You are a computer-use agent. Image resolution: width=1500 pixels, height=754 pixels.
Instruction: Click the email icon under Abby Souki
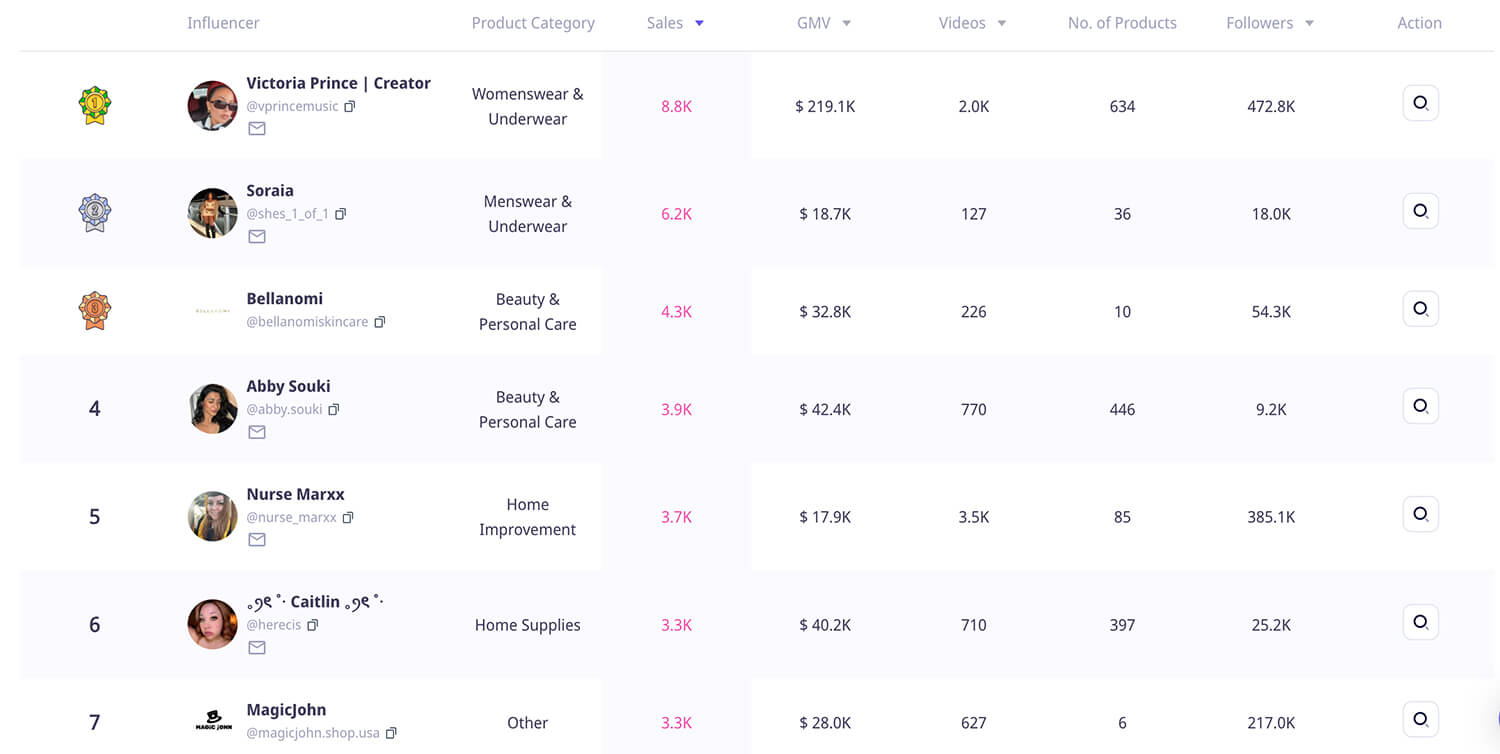pyautogui.click(x=257, y=432)
